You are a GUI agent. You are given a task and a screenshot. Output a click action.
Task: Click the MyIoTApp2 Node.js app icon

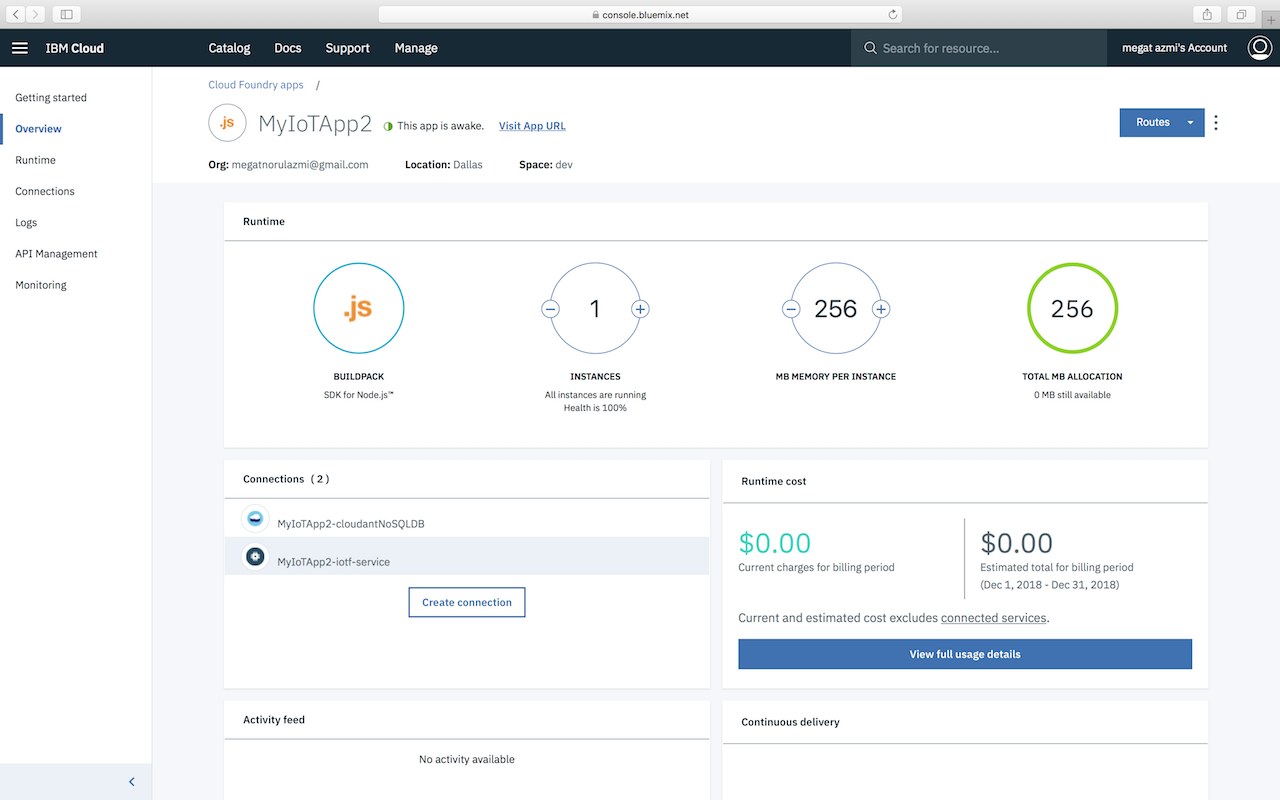click(227, 123)
